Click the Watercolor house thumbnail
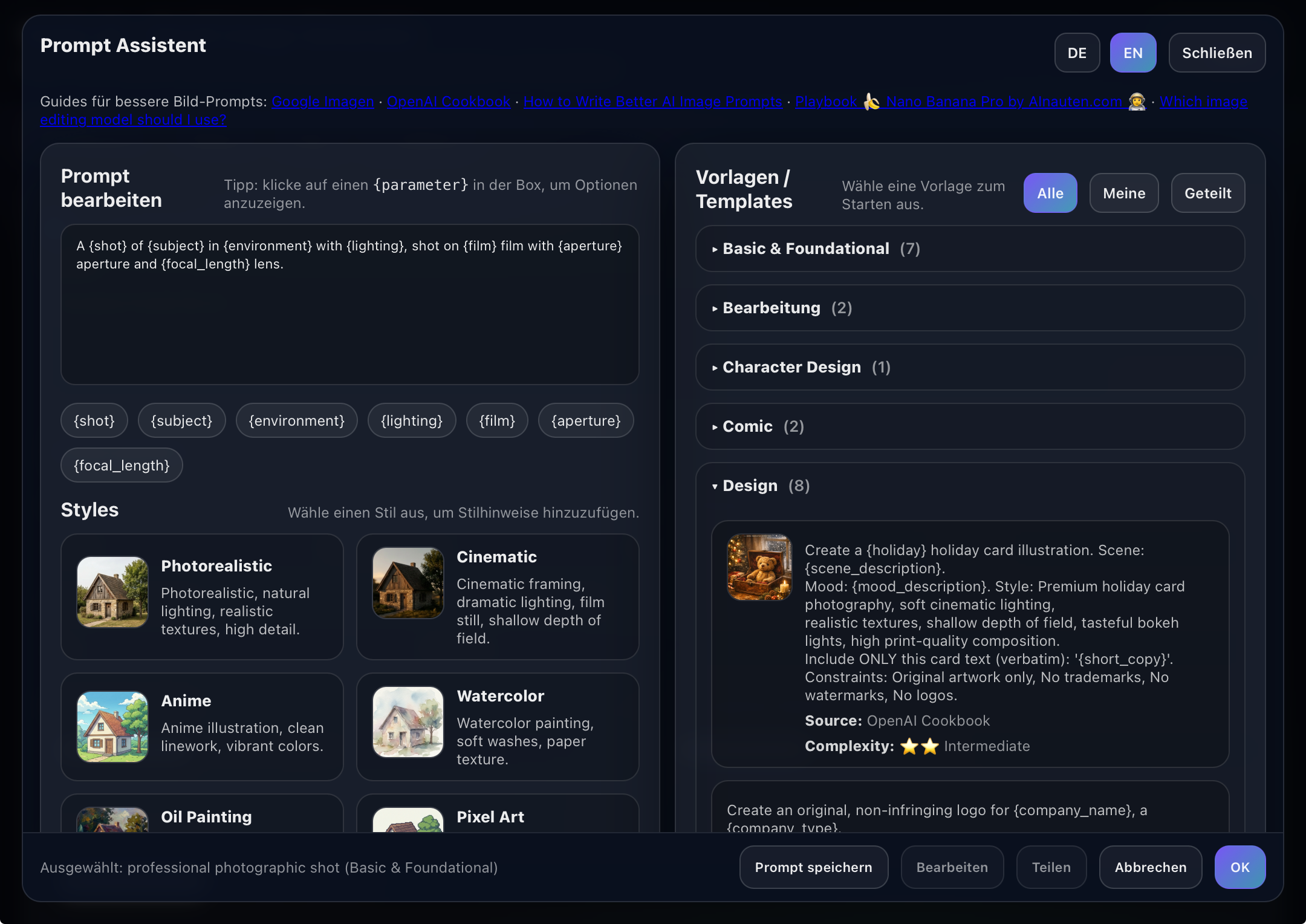The width and height of the screenshot is (1306, 924). [x=408, y=722]
